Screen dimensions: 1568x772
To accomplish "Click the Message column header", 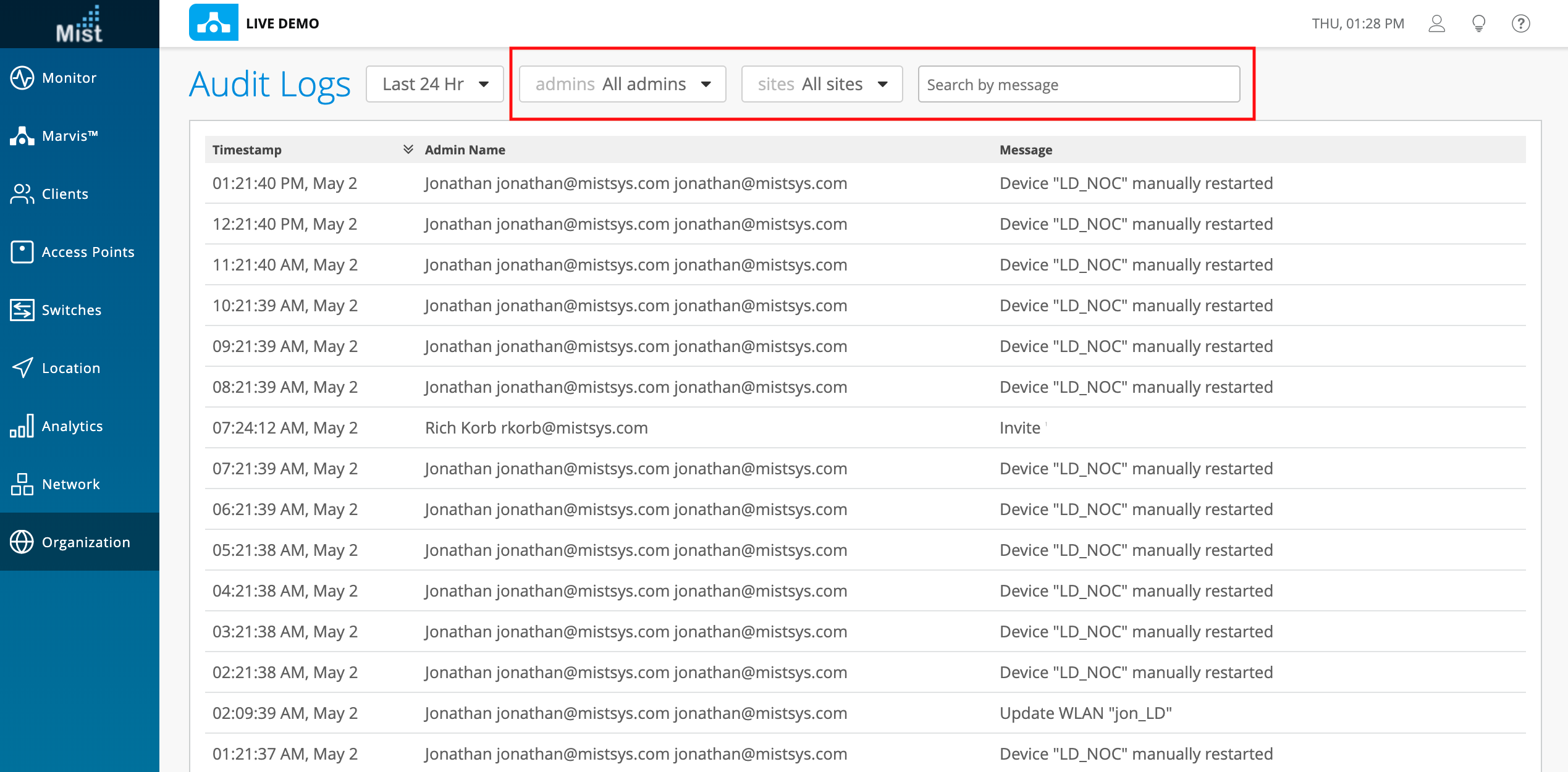I will [x=1026, y=149].
